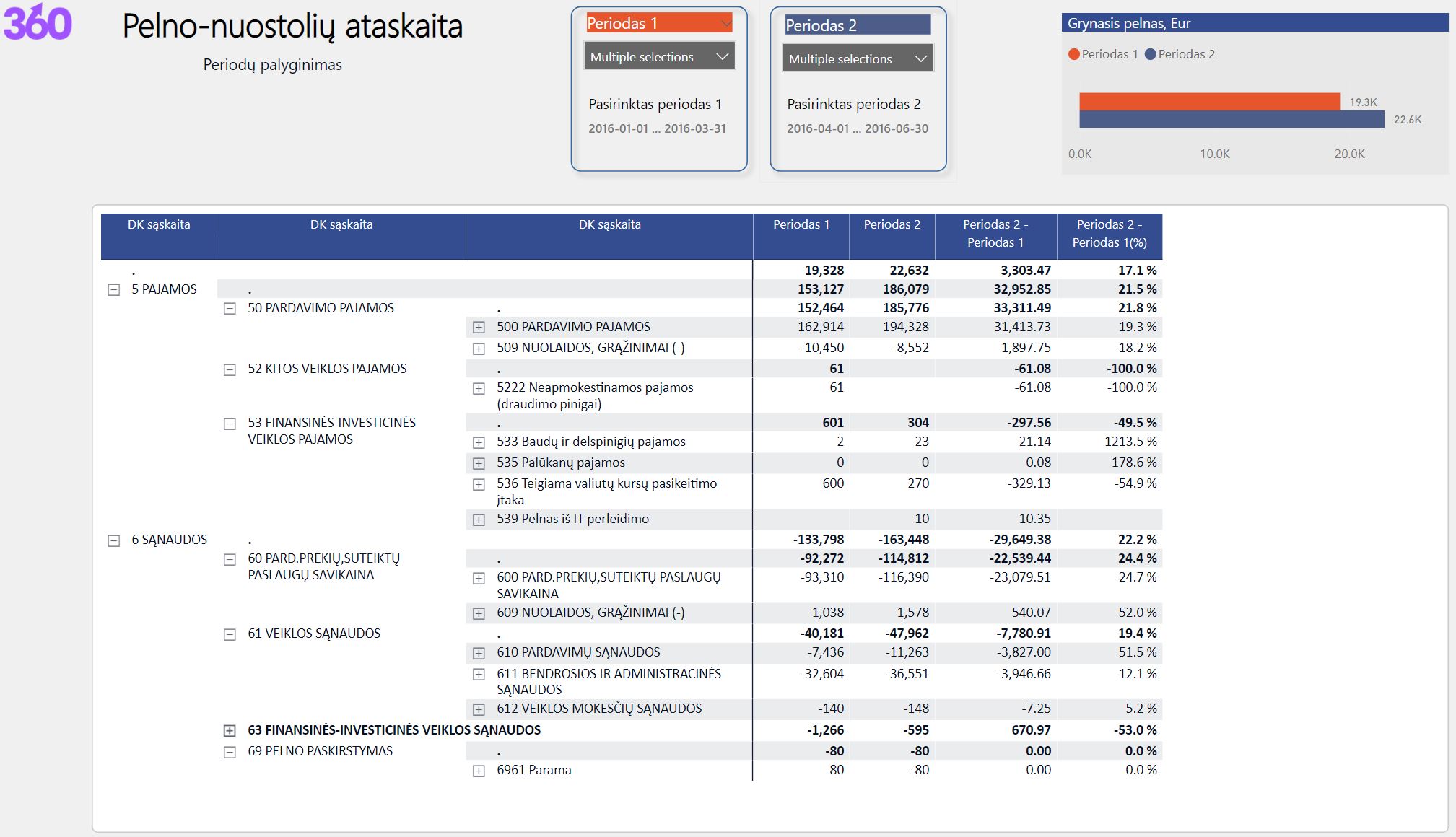Expand 533 Baudų ir delspinigių pajamos
Viewport: 1456px width, 837px height.
coord(479,442)
